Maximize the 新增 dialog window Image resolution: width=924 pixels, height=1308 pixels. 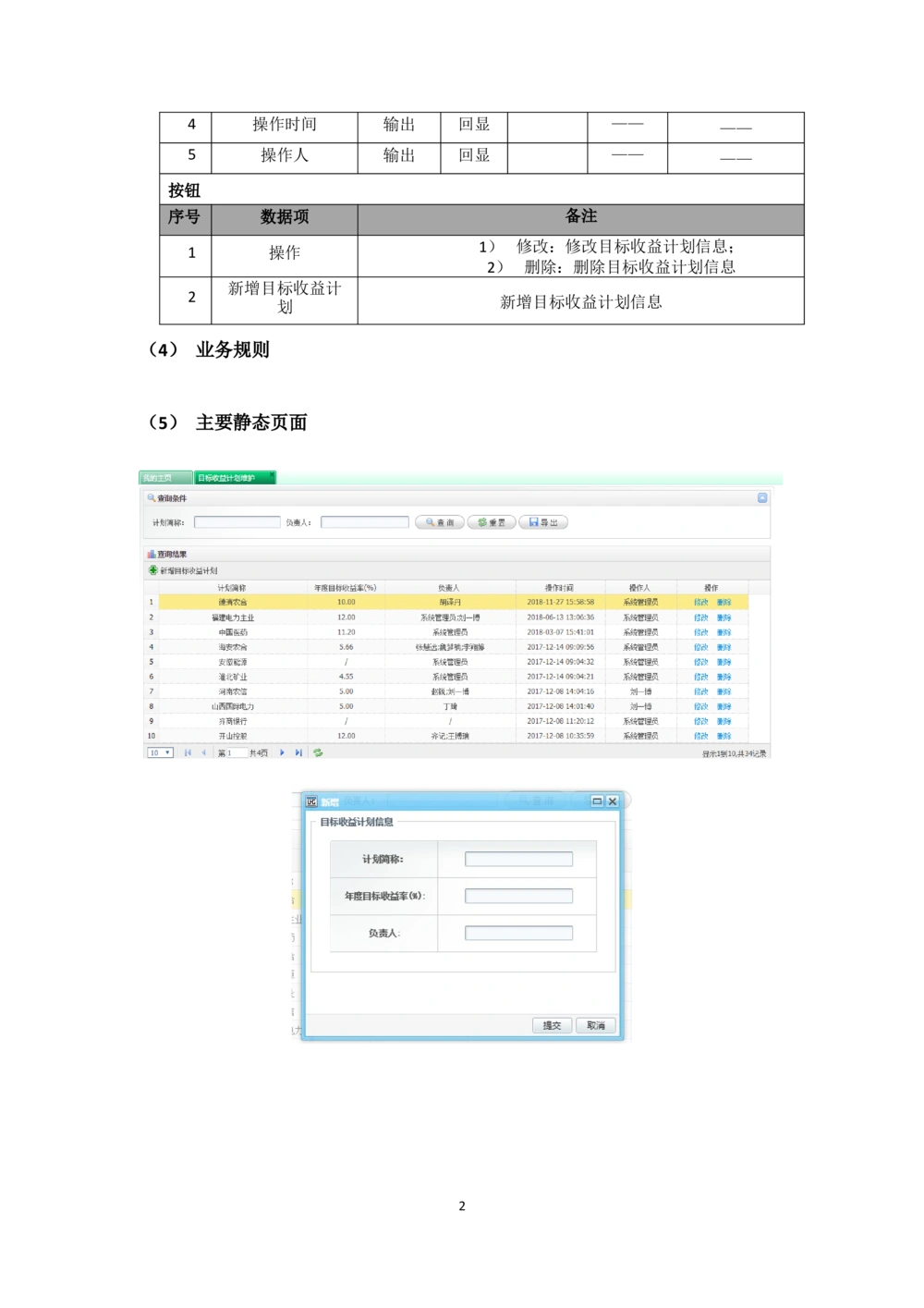(597, 801)
